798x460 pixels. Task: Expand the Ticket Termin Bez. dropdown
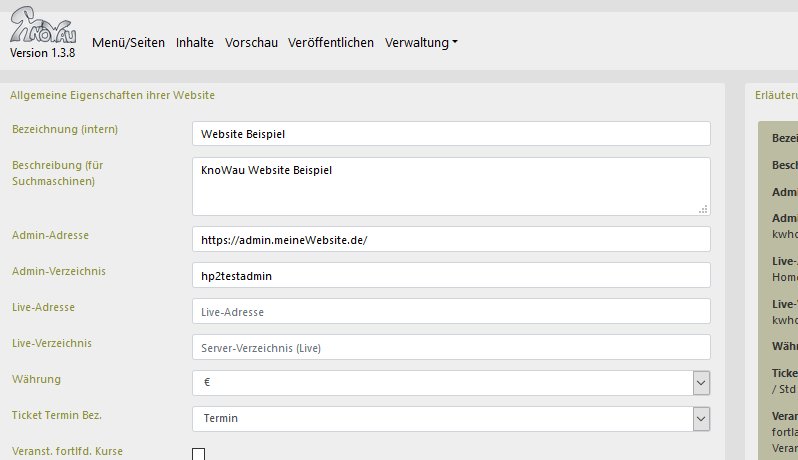pos(450,418)
